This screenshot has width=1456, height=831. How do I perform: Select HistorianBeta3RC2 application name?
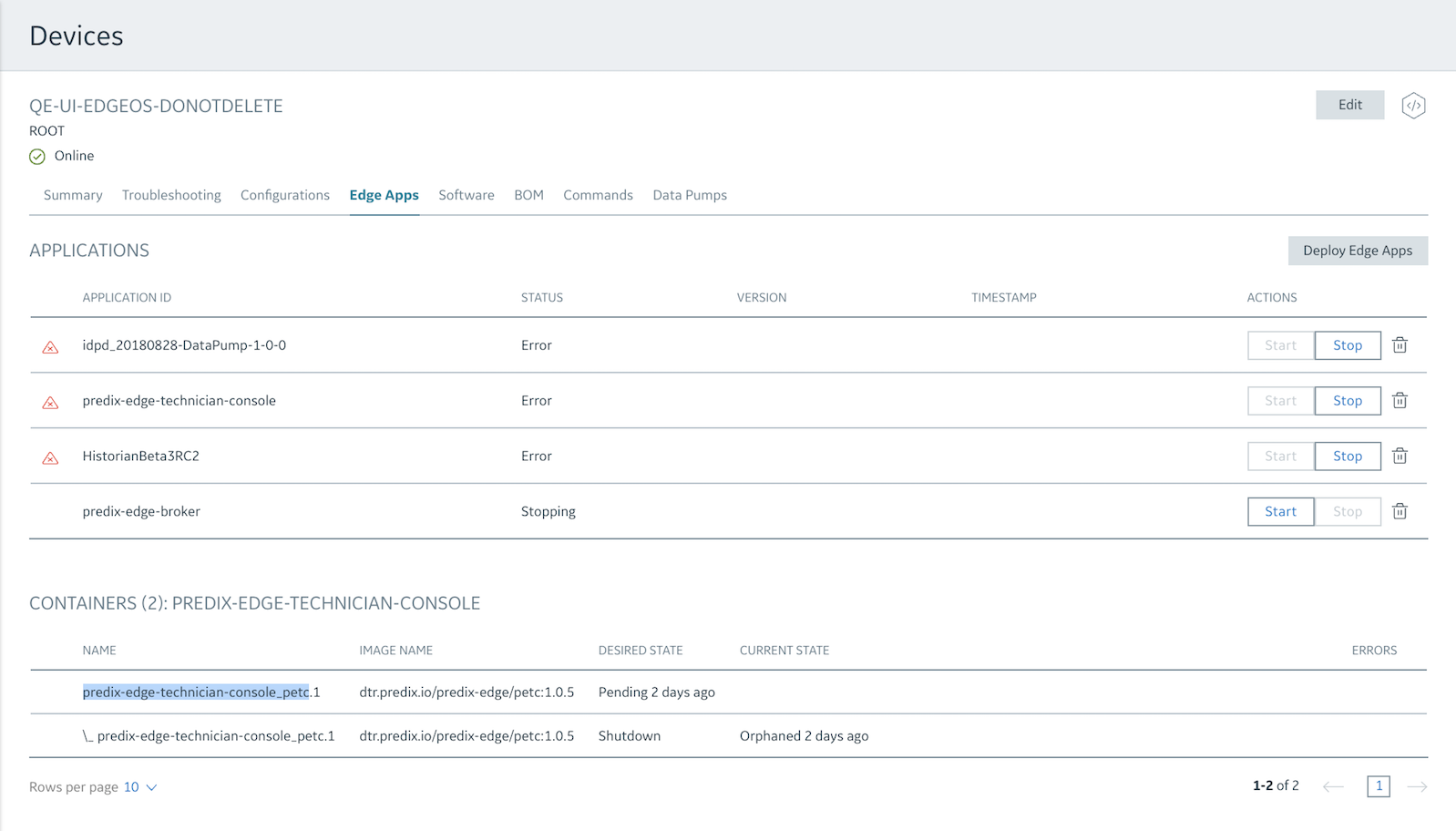140,457
